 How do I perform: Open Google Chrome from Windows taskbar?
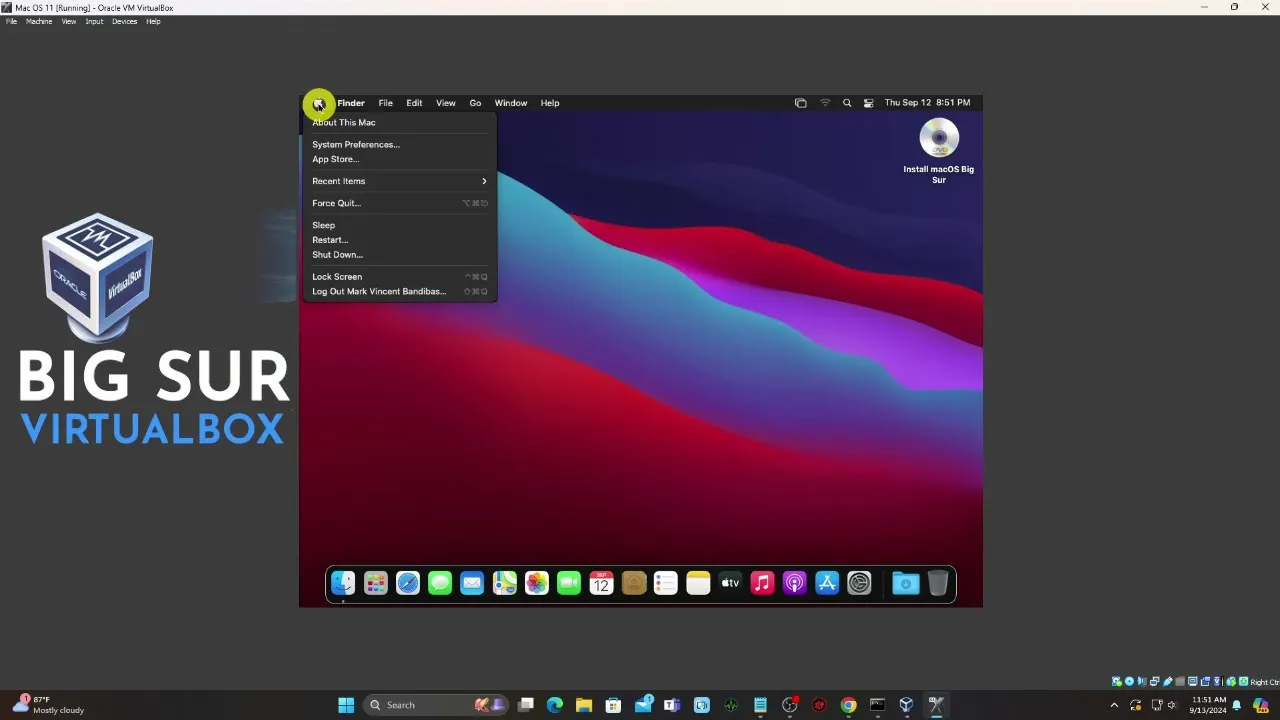pyautogui.click(x=848, y=705)
